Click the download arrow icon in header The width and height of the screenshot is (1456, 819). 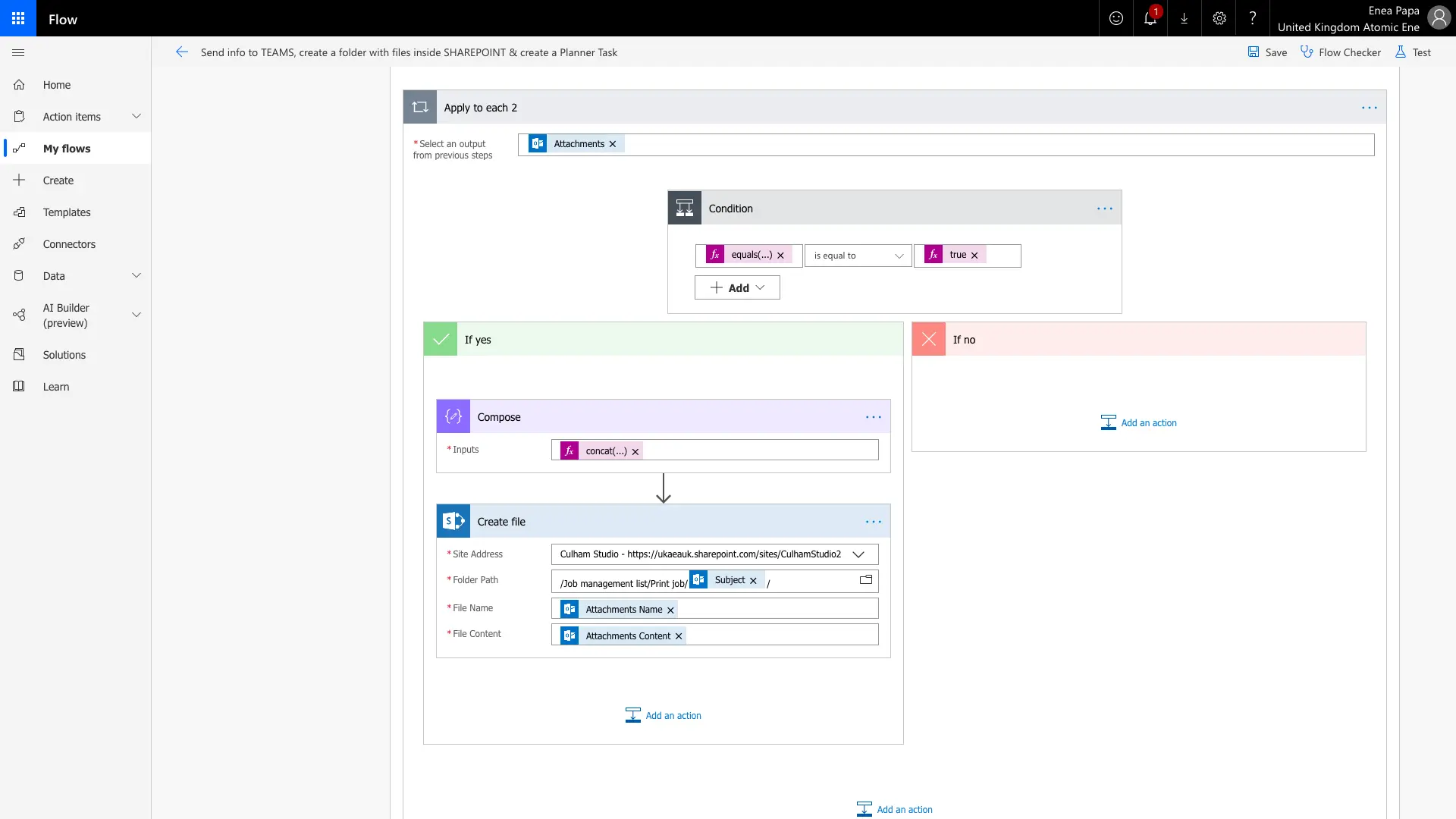[x=1184, y=18]
